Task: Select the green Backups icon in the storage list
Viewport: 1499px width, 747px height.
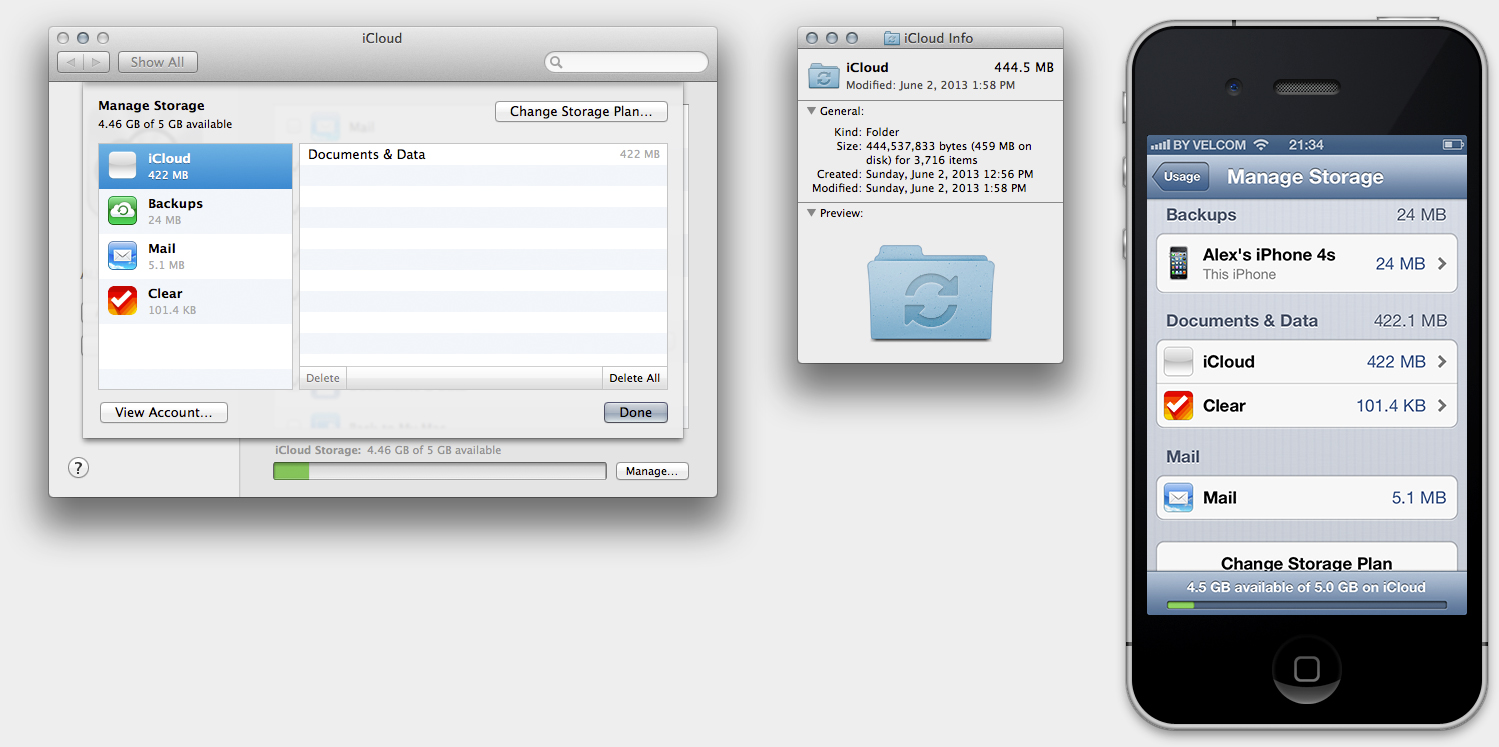Action: click(122, 211)
